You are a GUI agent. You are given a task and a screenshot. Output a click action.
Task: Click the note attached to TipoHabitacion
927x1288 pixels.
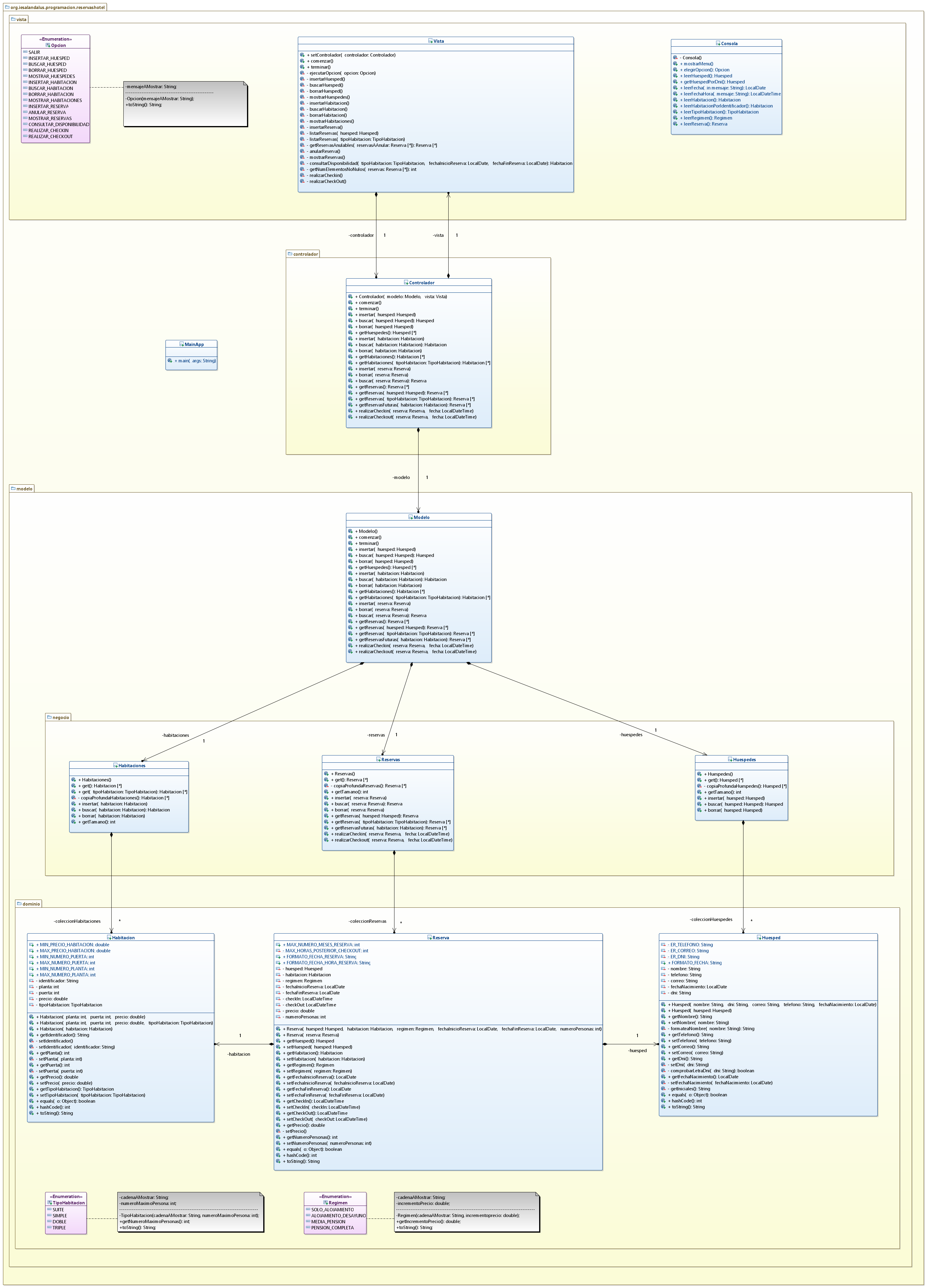[x=191, y=1212]
